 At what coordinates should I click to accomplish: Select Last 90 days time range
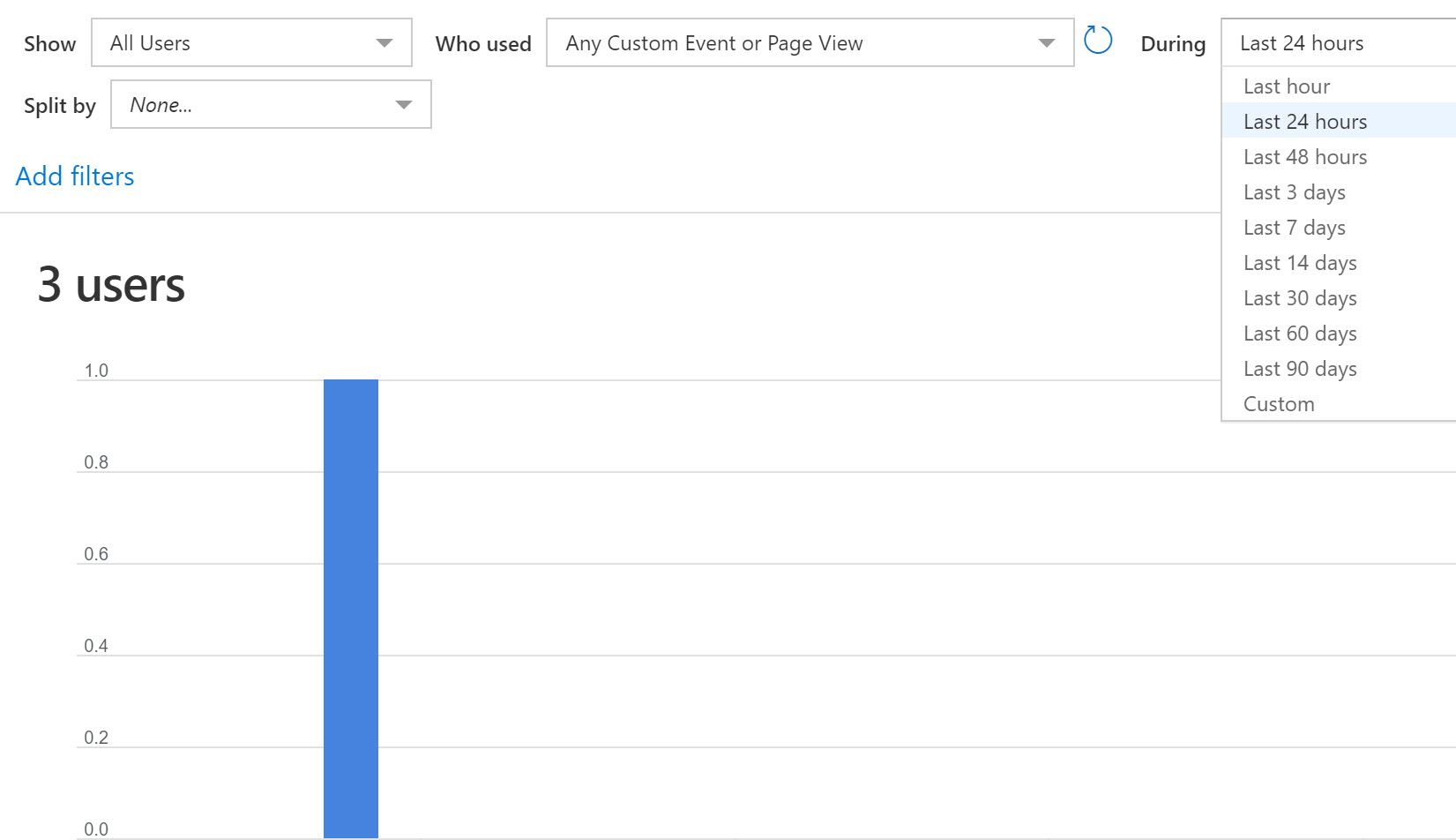click(x=1299, y=368)
